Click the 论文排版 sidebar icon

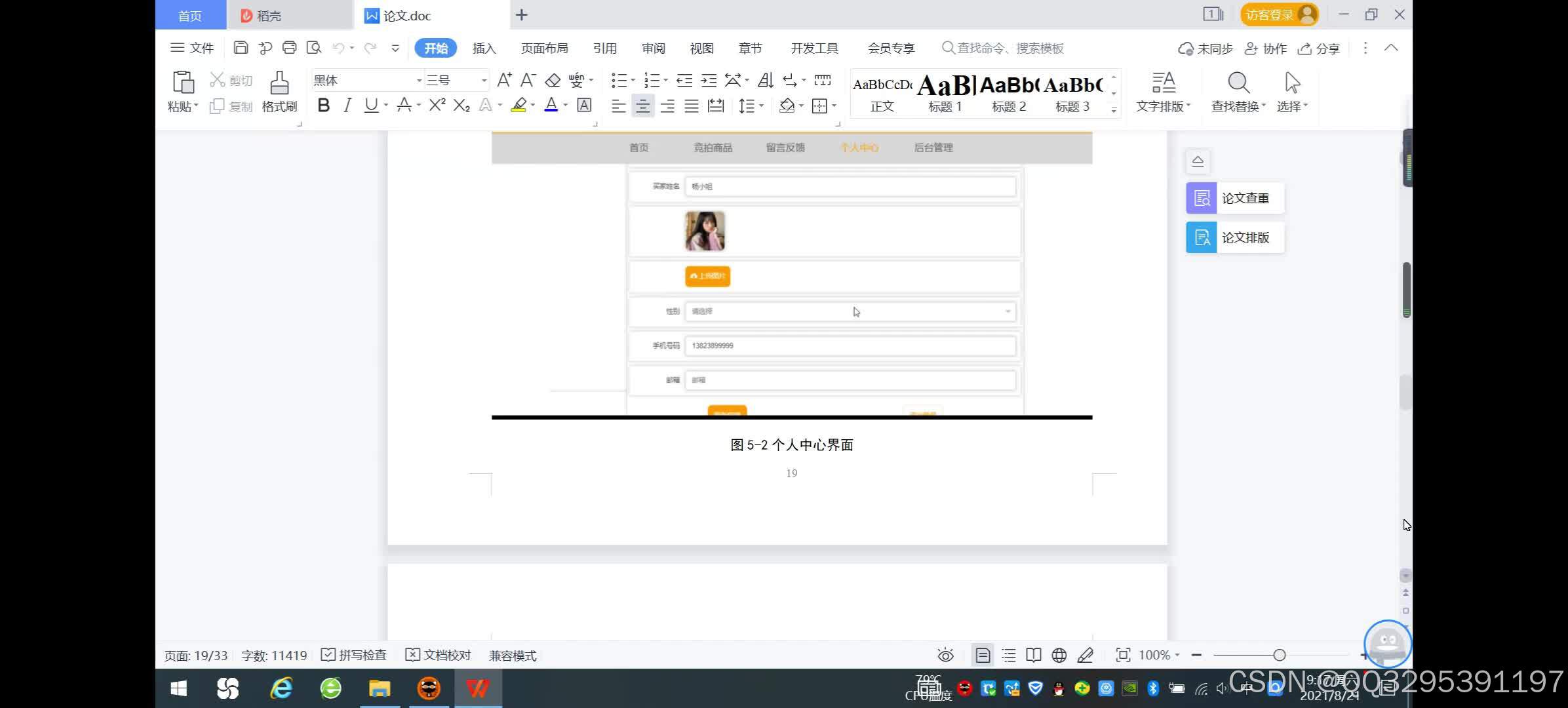coord(1202,237)
